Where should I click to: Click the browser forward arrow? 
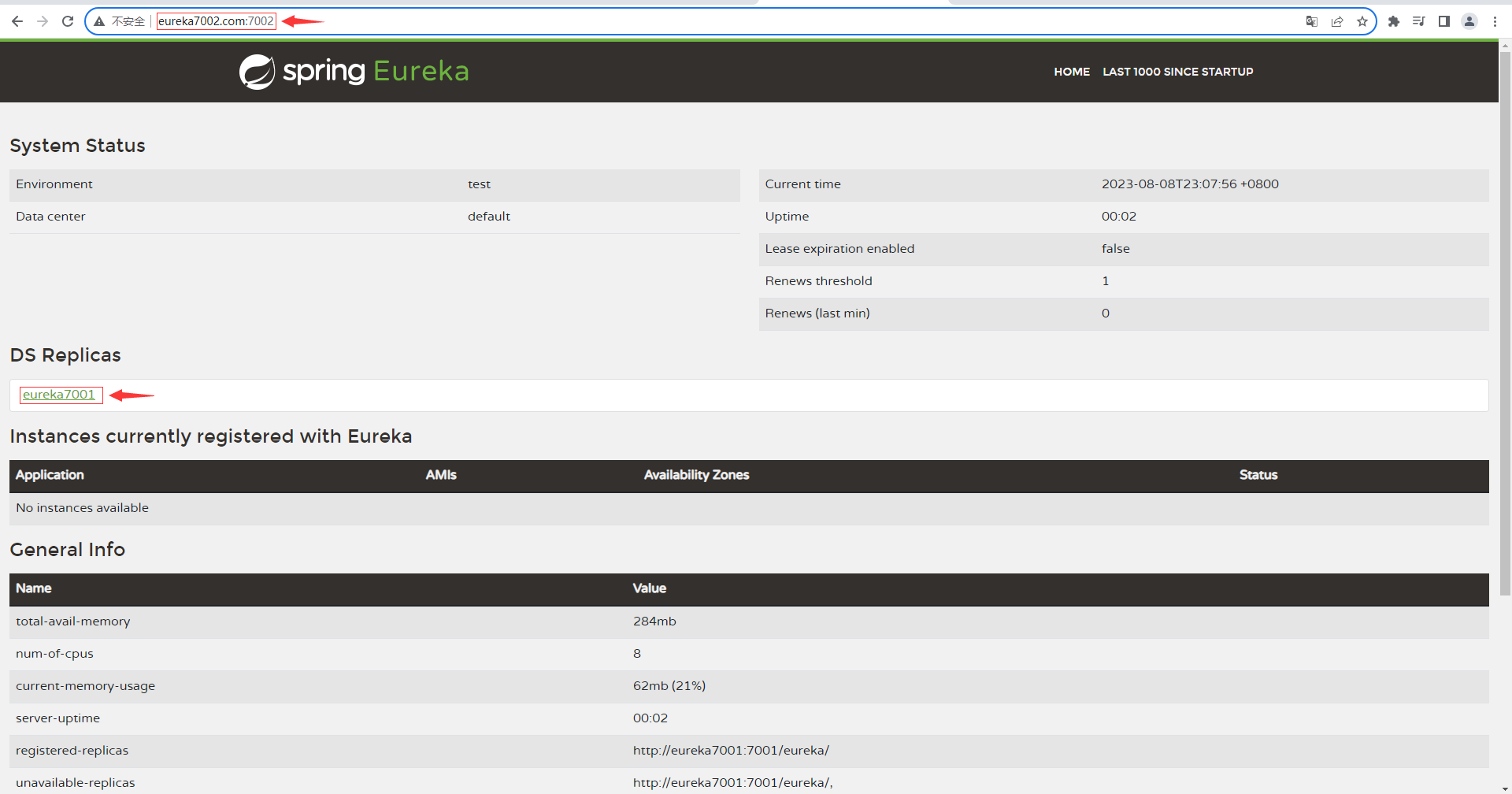[x=43, y=21]
